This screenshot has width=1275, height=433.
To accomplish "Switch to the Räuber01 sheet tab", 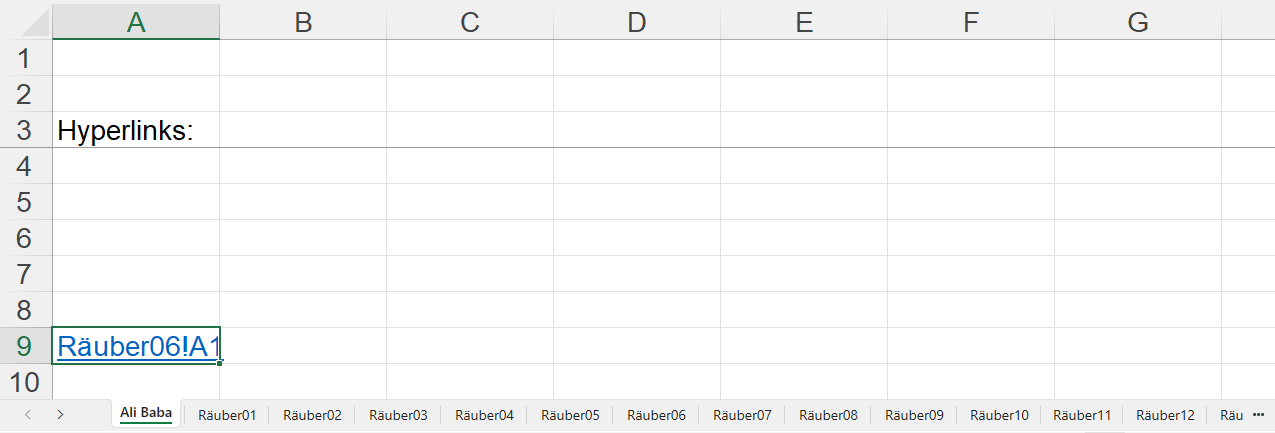I will [227, 414].
